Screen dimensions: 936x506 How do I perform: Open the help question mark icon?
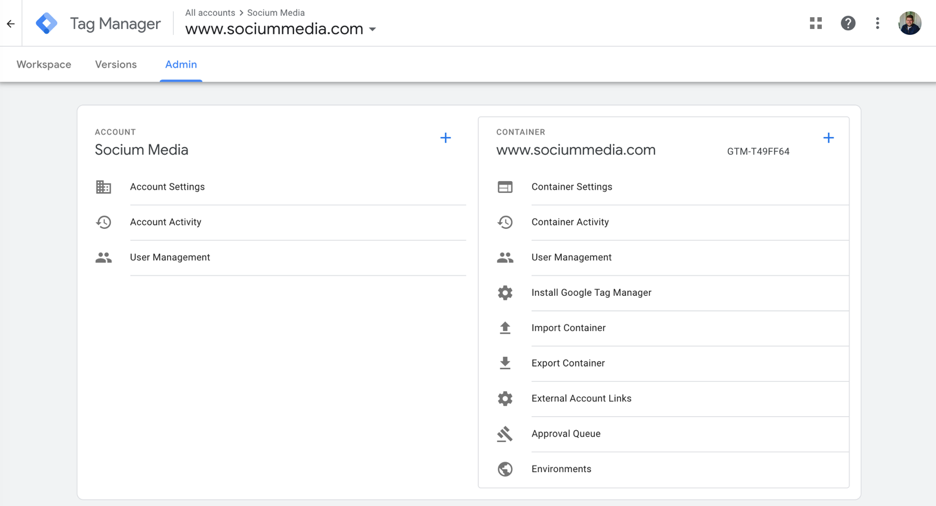[848, 23]
